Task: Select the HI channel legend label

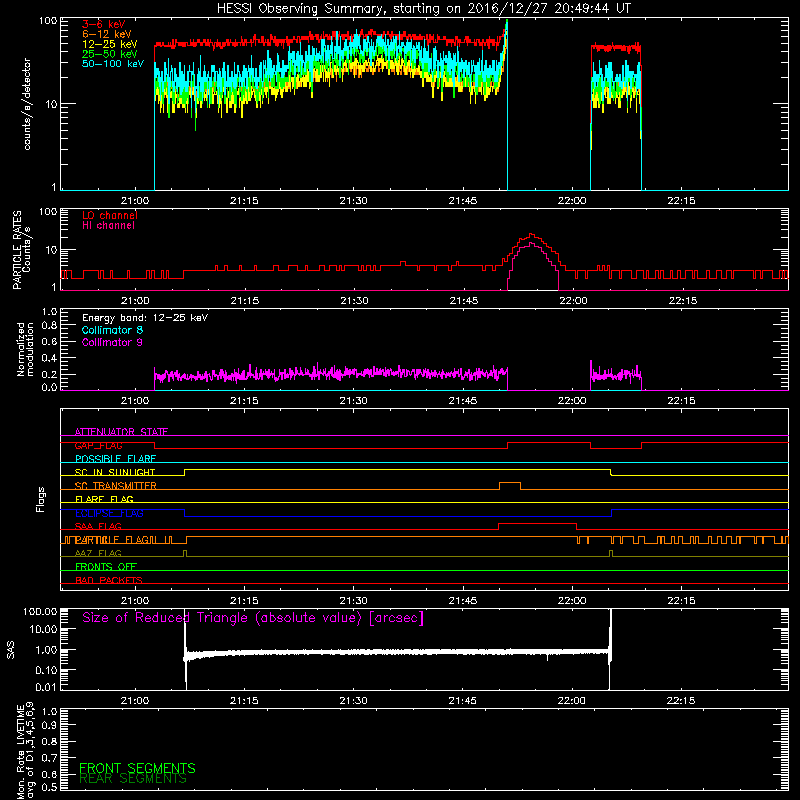Action: (x=108, y=226)
